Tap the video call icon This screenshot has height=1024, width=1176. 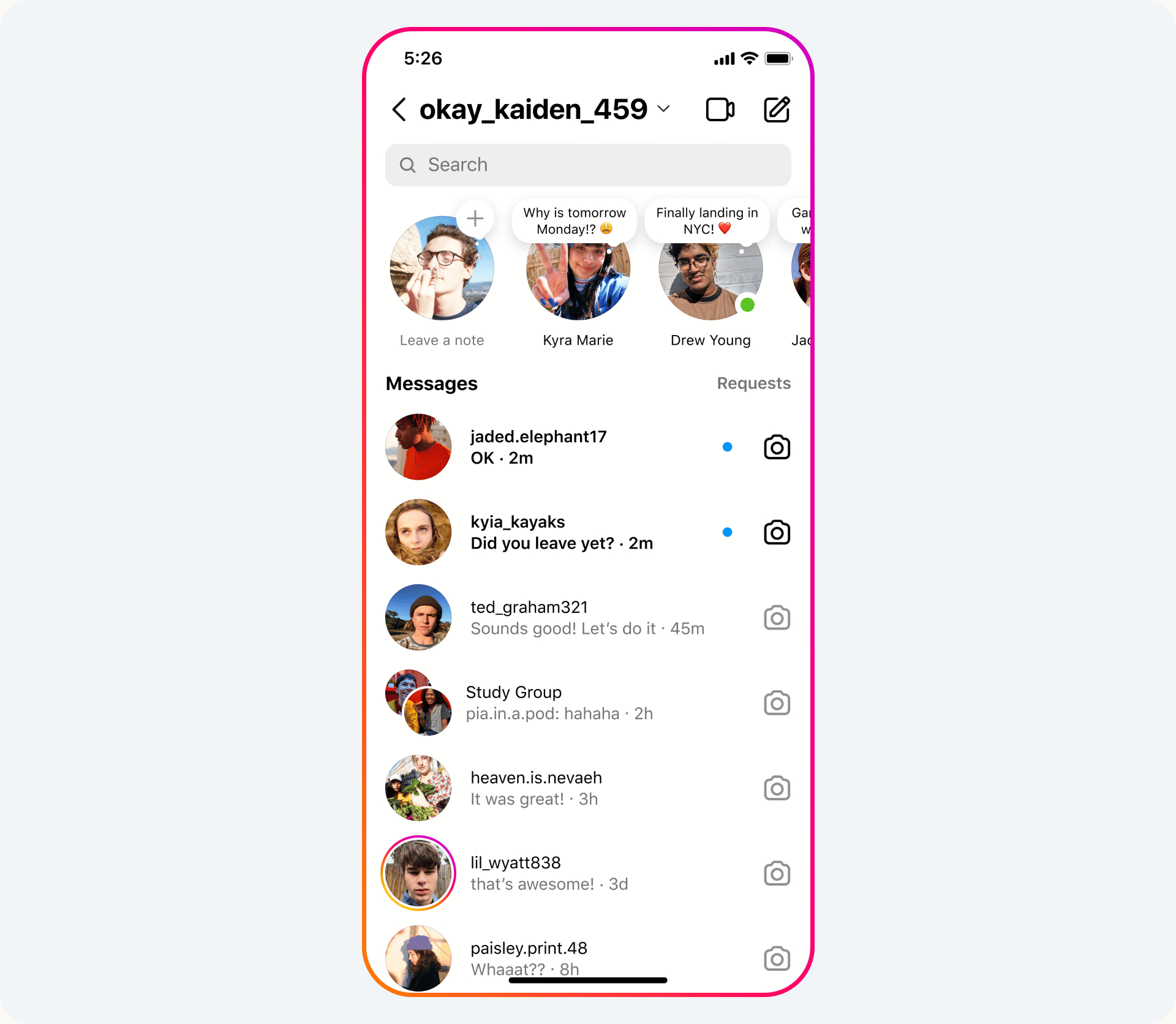point(720,110)
